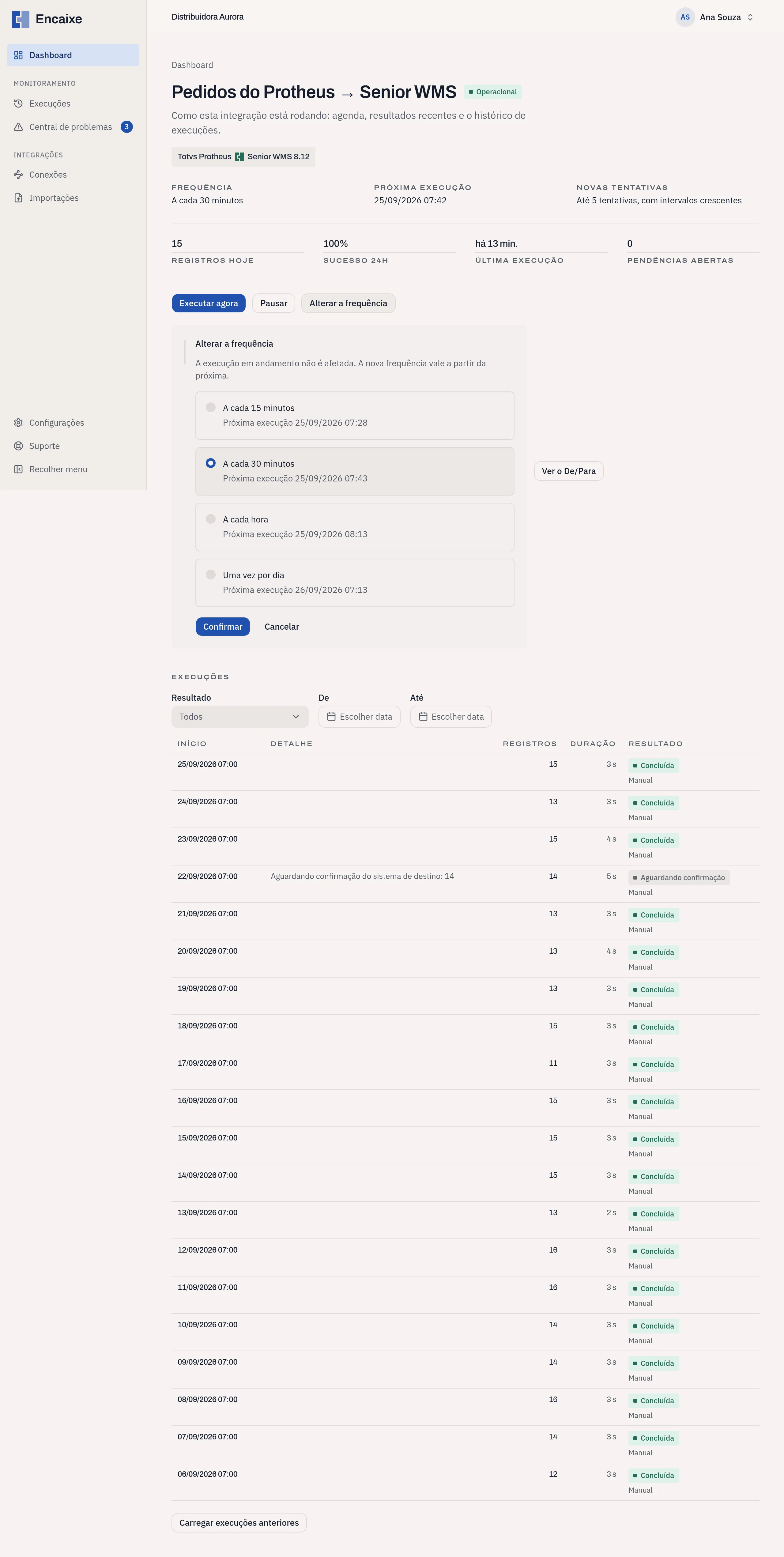Click the Suporte lifebuoy icon
Viewport: 784px width, 1557px height.
pos(18,446)
